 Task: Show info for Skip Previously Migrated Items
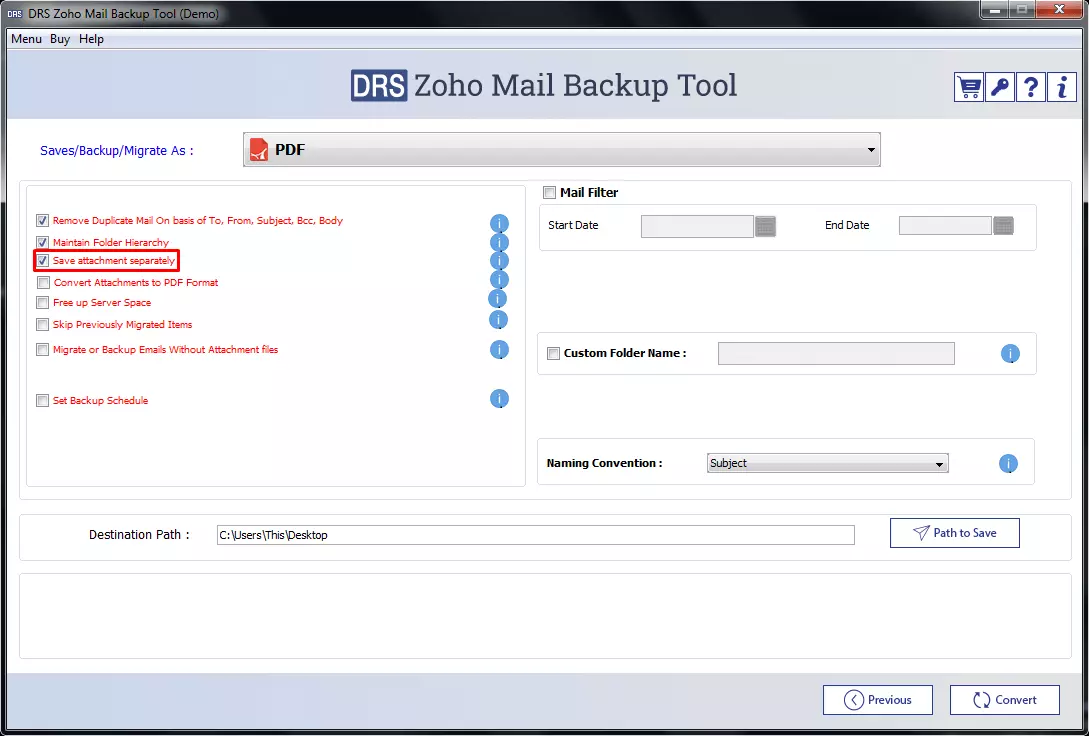498,320
